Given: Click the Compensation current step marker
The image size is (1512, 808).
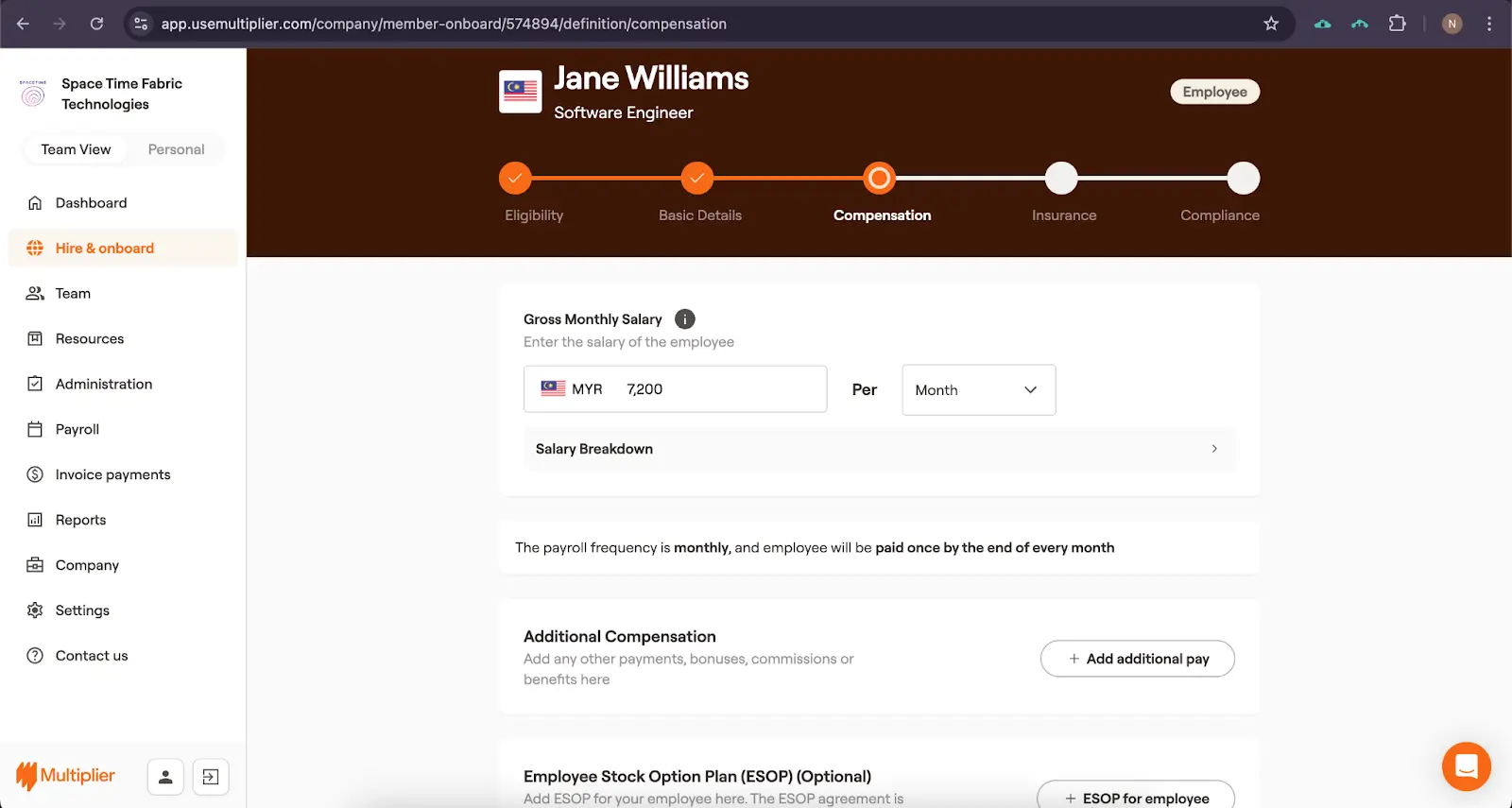Looking at the screenshot, I should click(x=879, y=178).
